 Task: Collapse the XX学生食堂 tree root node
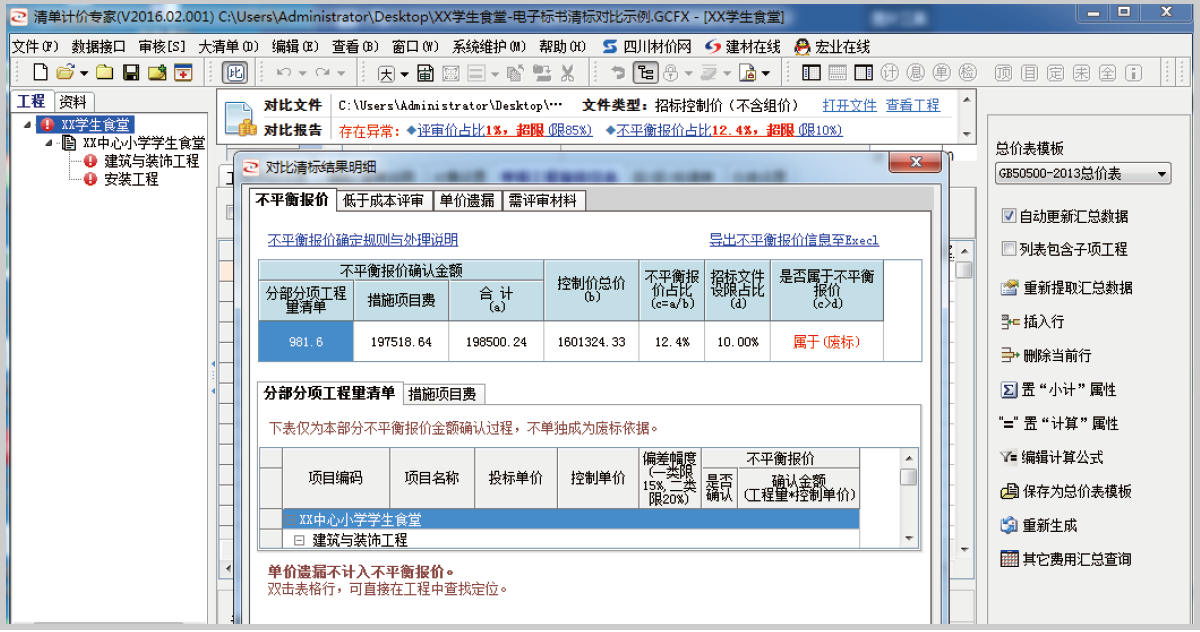point(27,125)
